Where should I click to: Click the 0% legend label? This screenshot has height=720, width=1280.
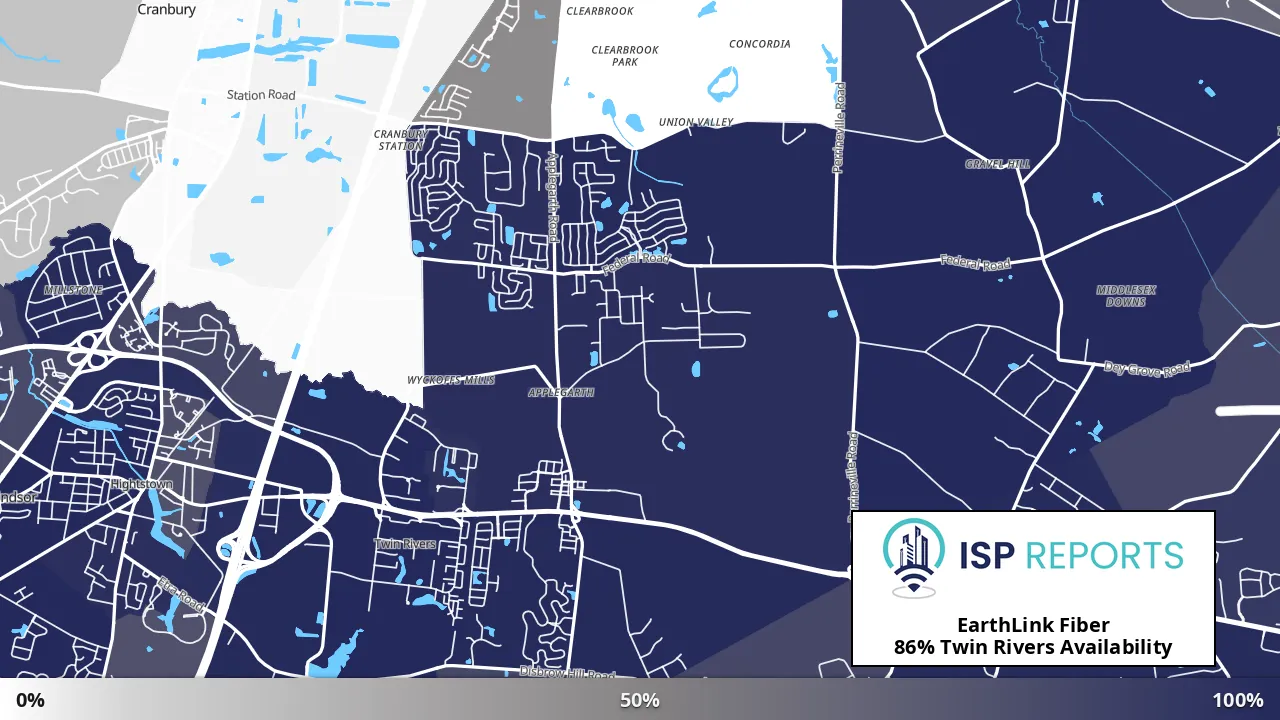point(30,700)
